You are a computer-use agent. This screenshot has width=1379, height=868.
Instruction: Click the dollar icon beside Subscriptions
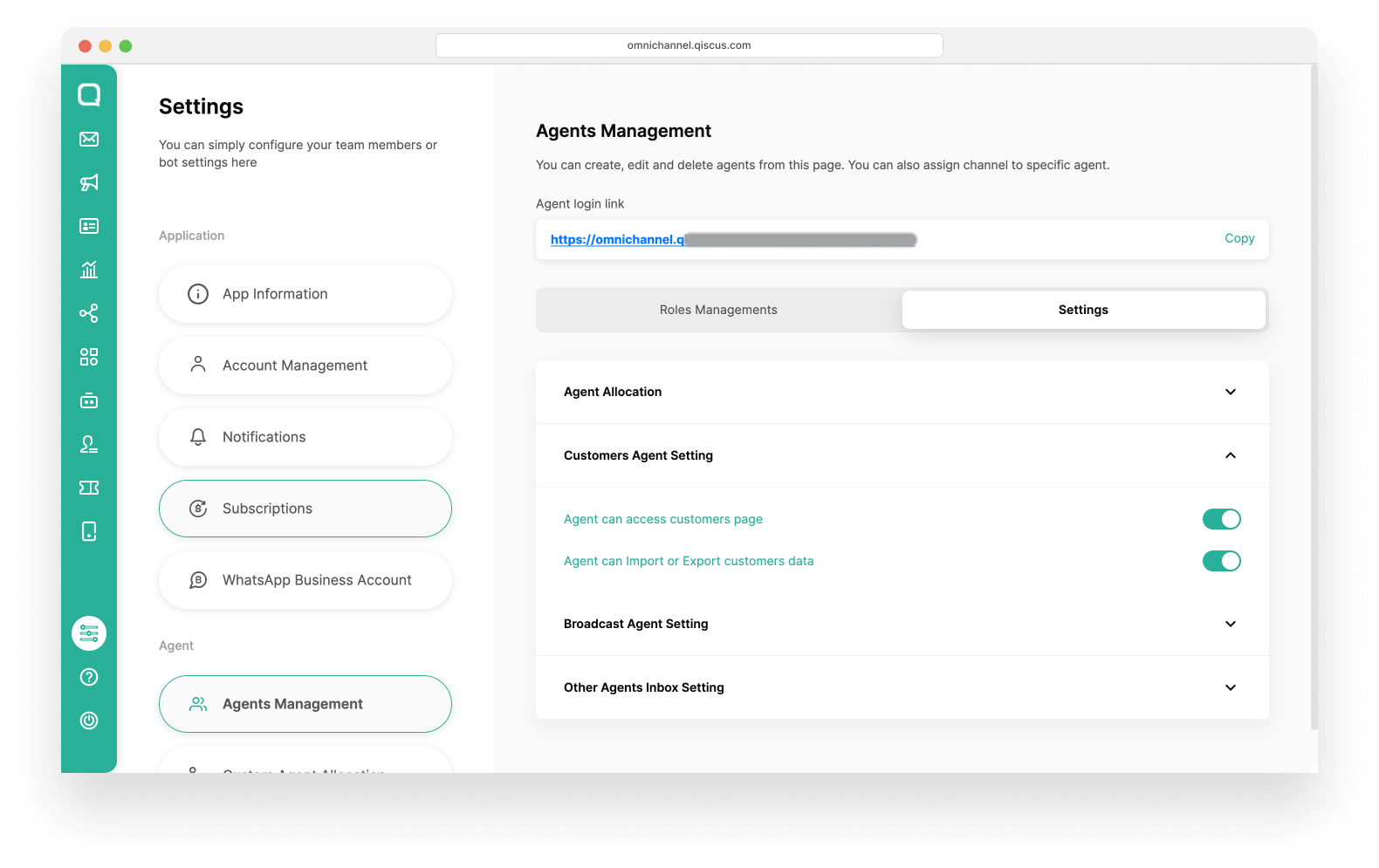(x=198, y=509)
